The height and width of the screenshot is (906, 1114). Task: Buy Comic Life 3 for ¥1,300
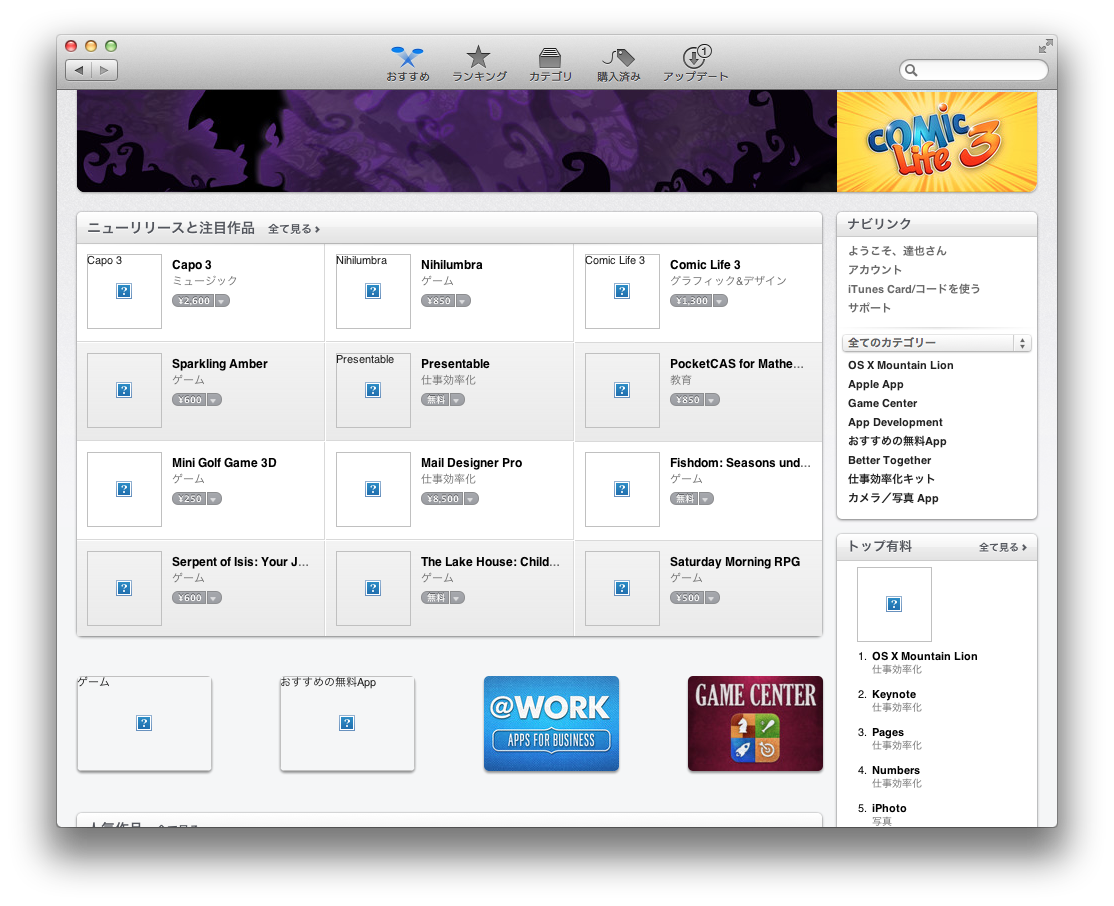pos(691,301)
